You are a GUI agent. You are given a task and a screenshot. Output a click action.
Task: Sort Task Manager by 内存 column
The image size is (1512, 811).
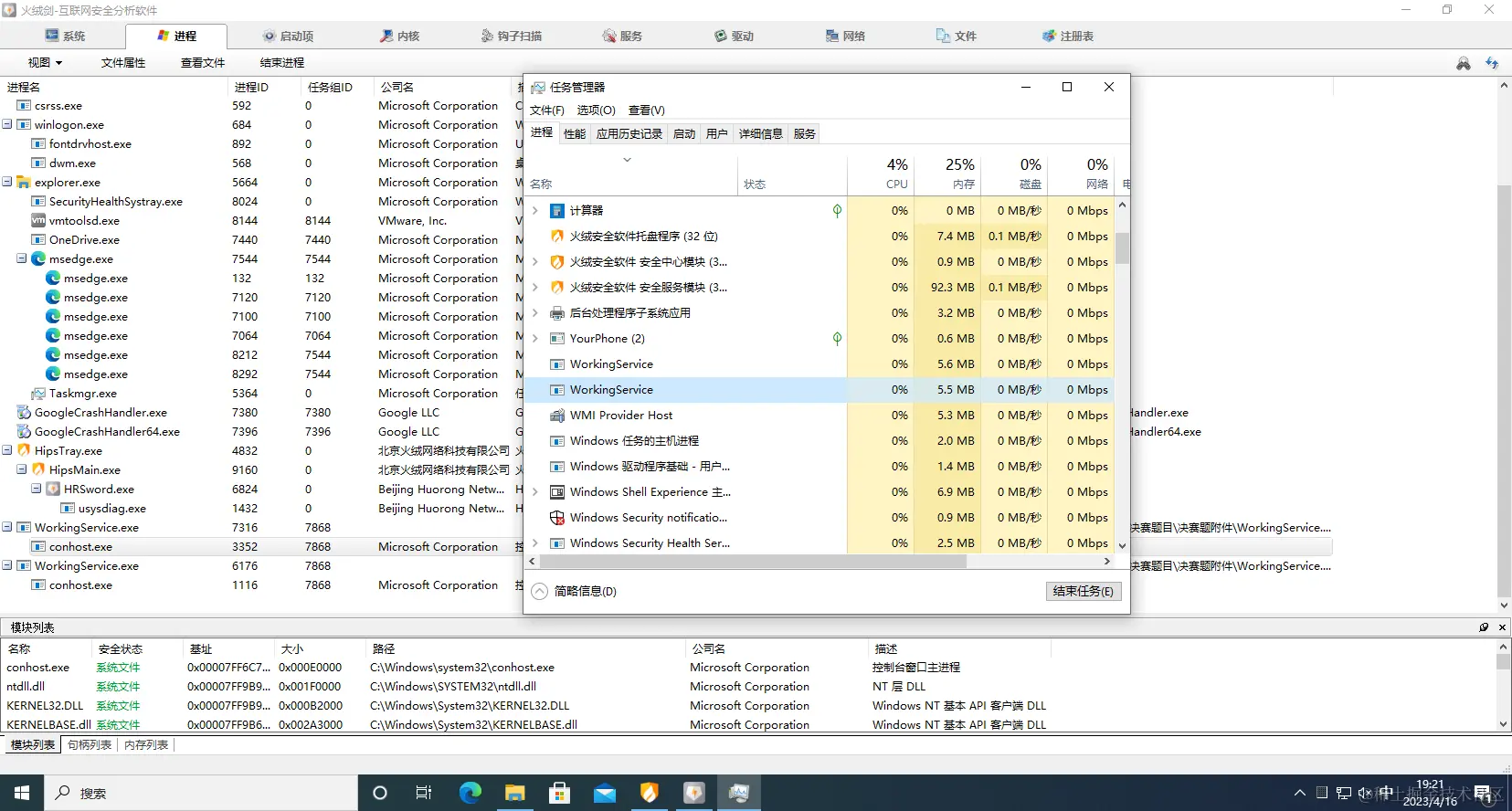pos(947,173)
